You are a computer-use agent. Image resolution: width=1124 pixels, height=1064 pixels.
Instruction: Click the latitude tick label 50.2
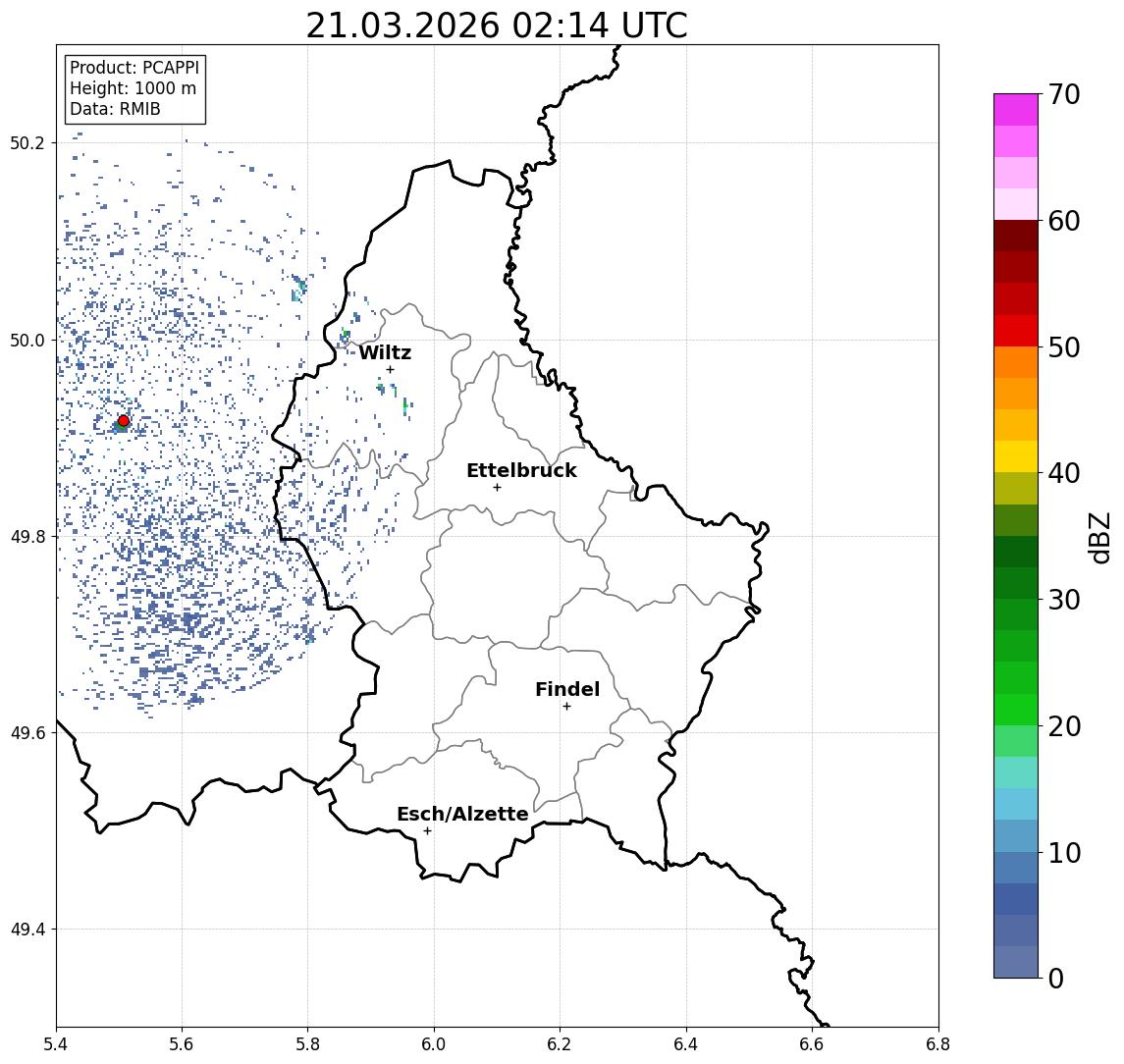27,142
